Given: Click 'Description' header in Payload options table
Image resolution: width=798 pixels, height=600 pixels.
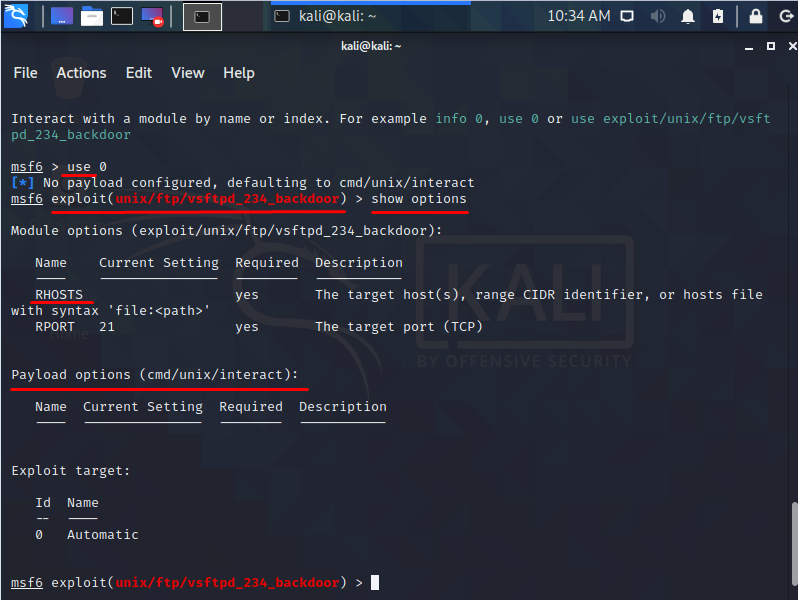Looking at the screenshot, I should [x=343, y=407].
